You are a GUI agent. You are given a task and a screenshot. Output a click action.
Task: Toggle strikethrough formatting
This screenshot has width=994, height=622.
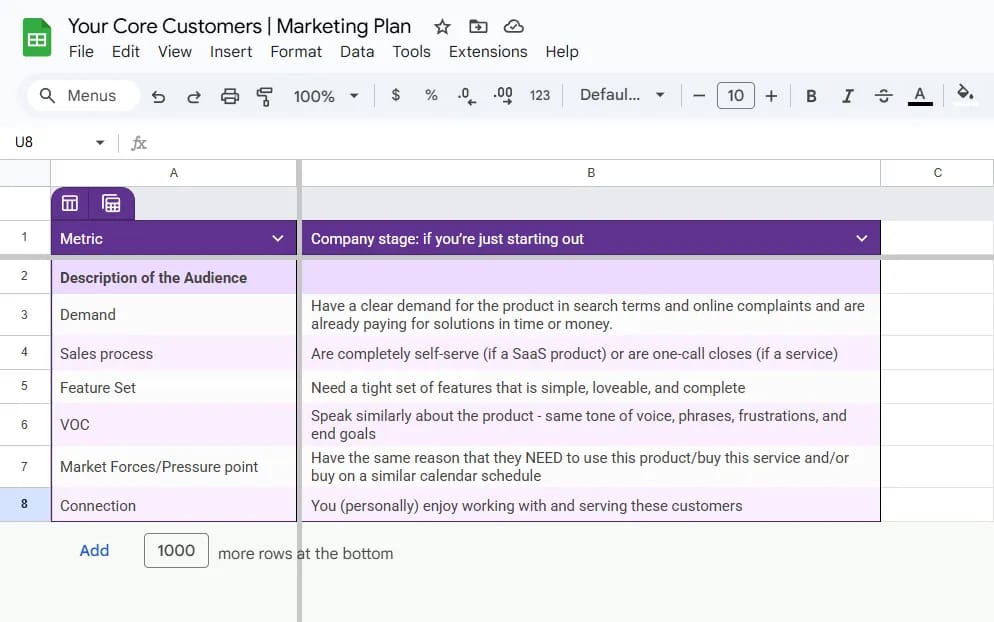click(x=883, y=96)
